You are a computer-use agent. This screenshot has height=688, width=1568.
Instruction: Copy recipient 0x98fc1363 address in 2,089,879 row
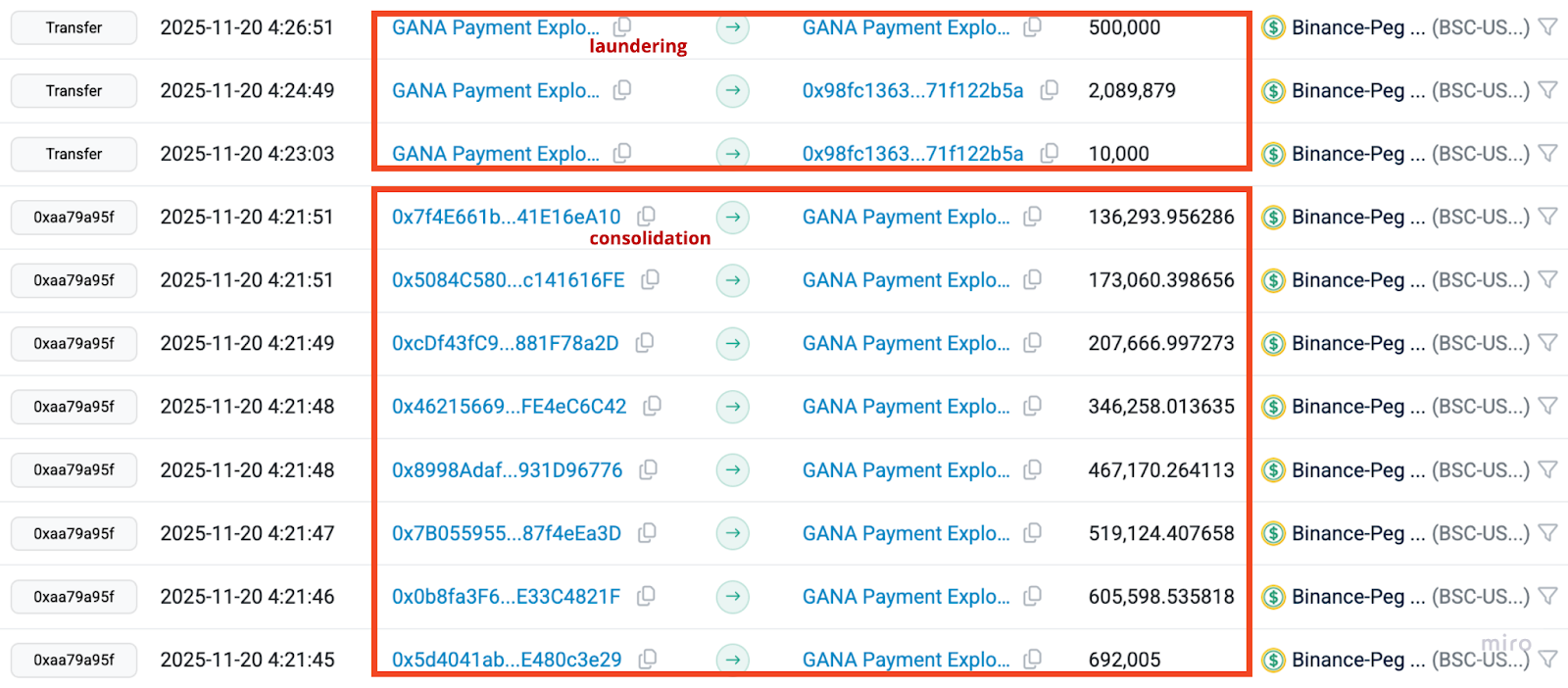(1049, 90)
